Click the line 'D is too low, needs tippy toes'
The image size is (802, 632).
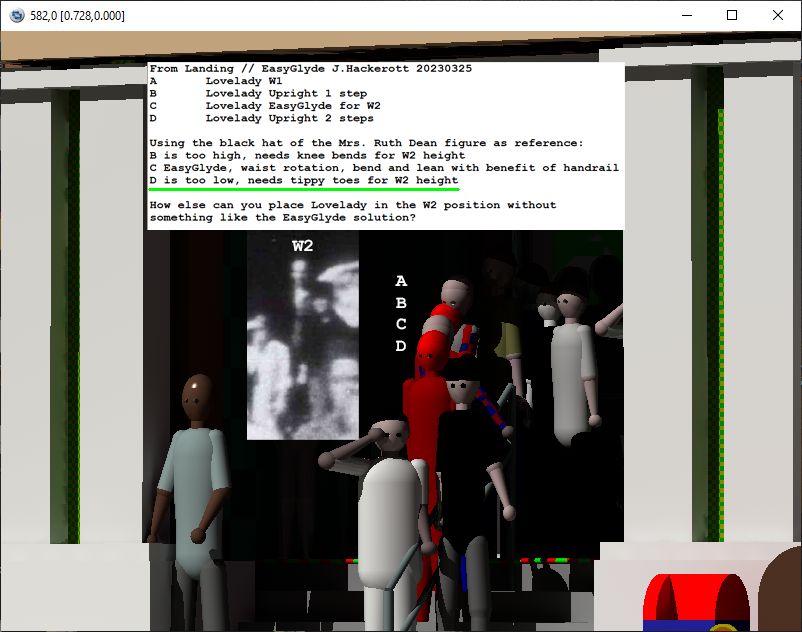pos(304,180)
